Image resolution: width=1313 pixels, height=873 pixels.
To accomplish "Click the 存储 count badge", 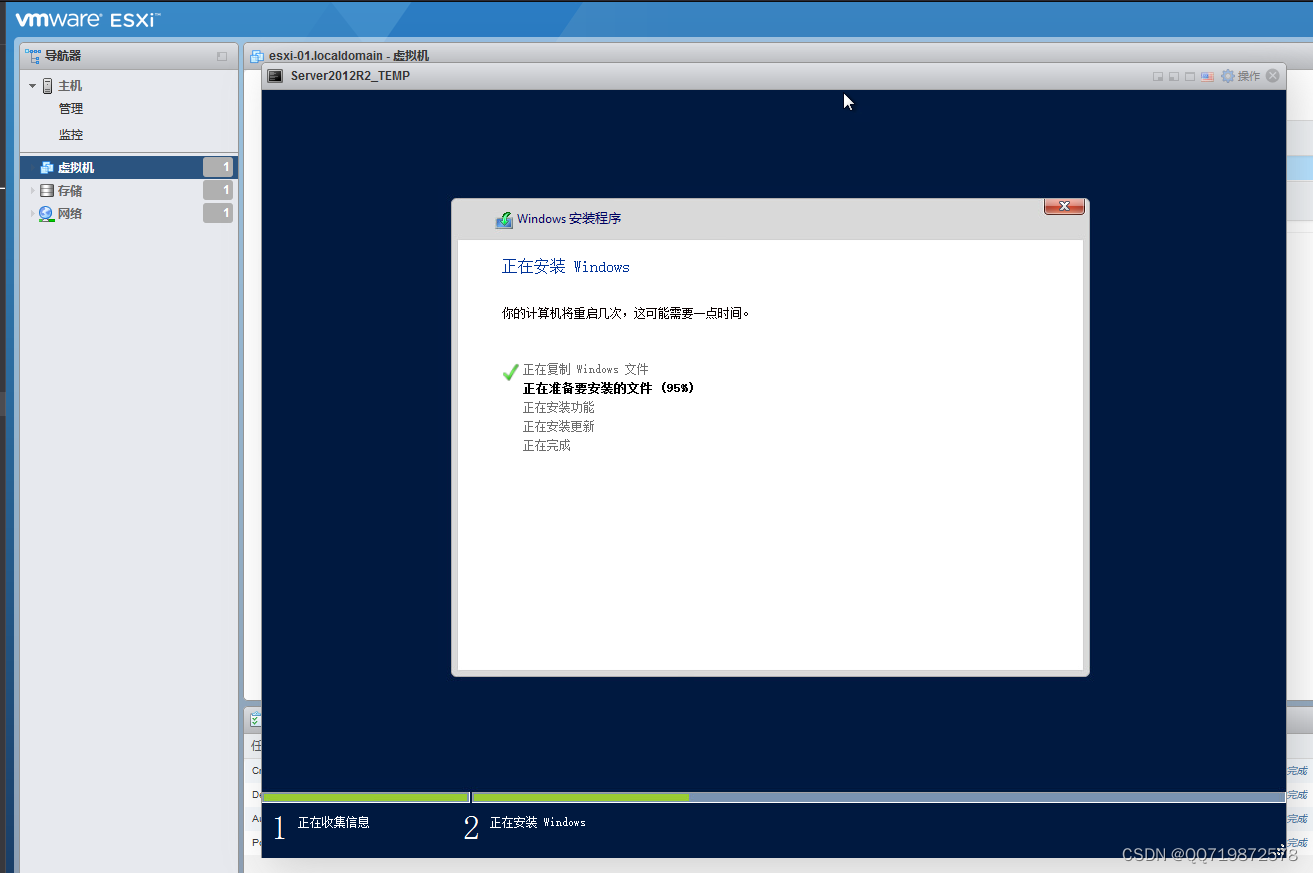I will (218, 190).
